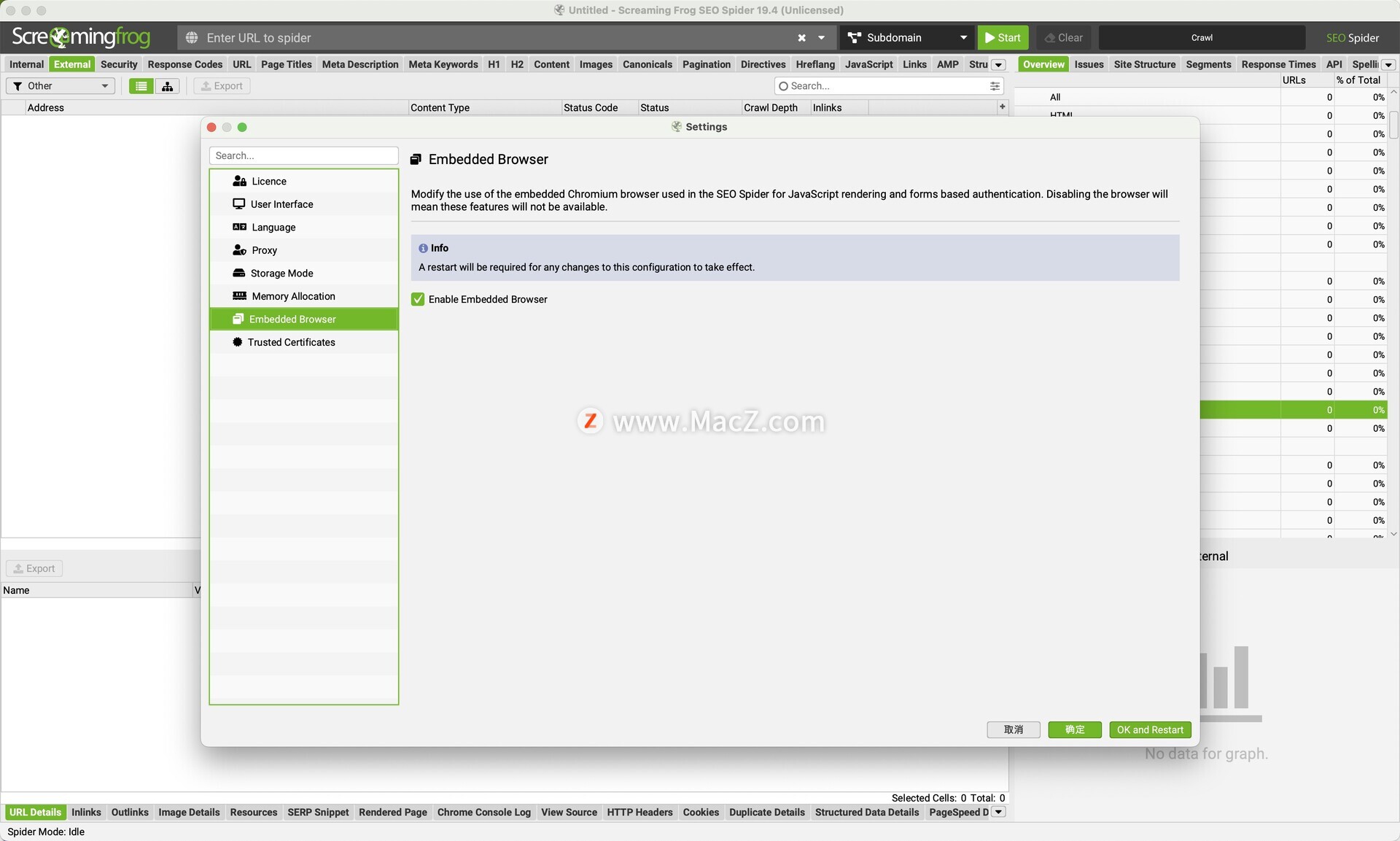Open Memory Allocation icon
Screen dimensions: 1400x841
(x=239, y=296)
